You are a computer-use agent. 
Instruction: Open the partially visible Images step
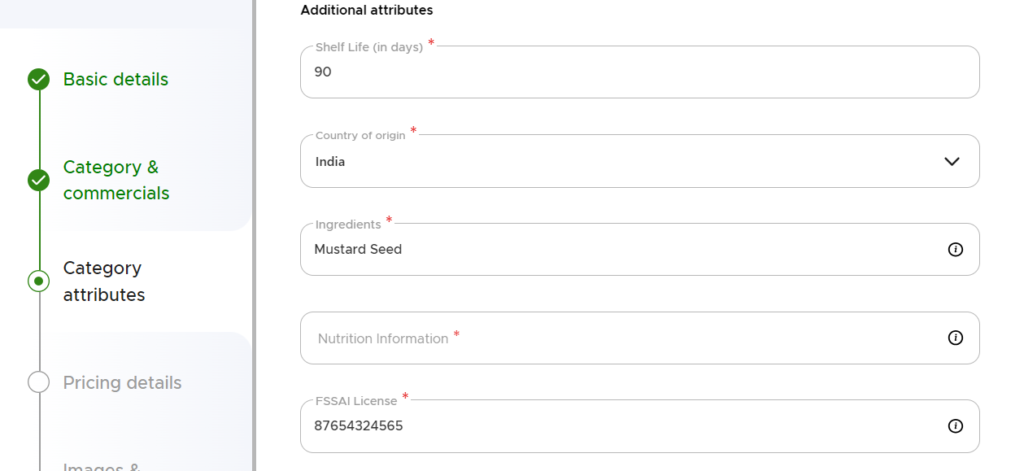pos(100,464)
